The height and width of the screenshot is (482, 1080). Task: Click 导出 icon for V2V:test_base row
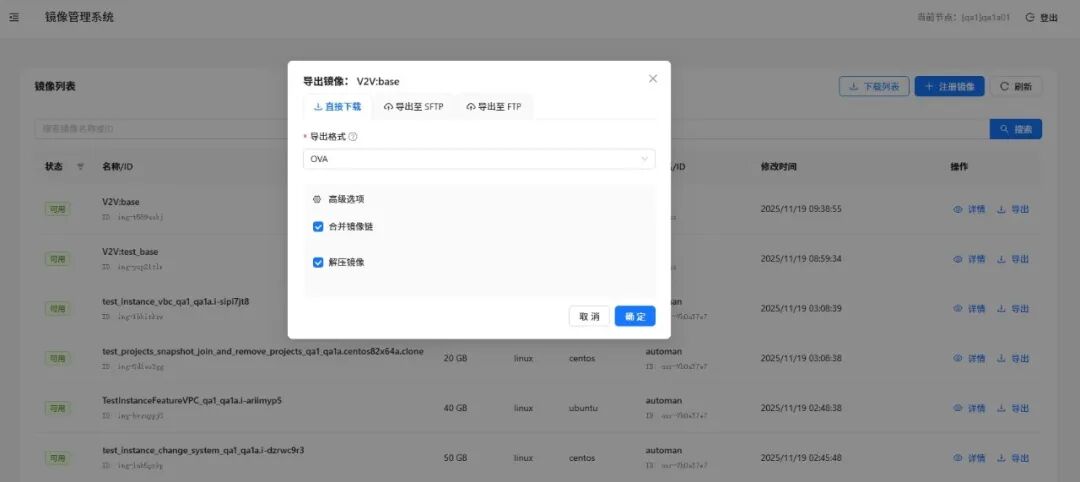coord(1002,258)
